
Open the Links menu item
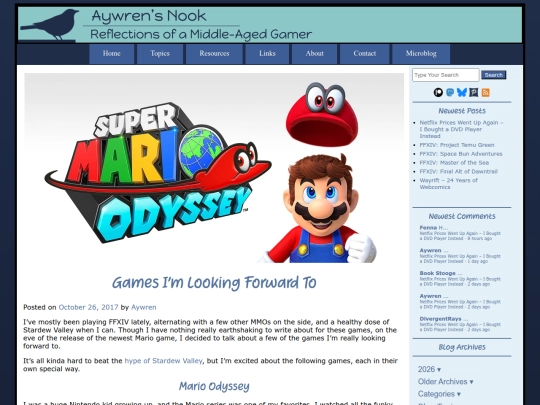click(267, 54)
